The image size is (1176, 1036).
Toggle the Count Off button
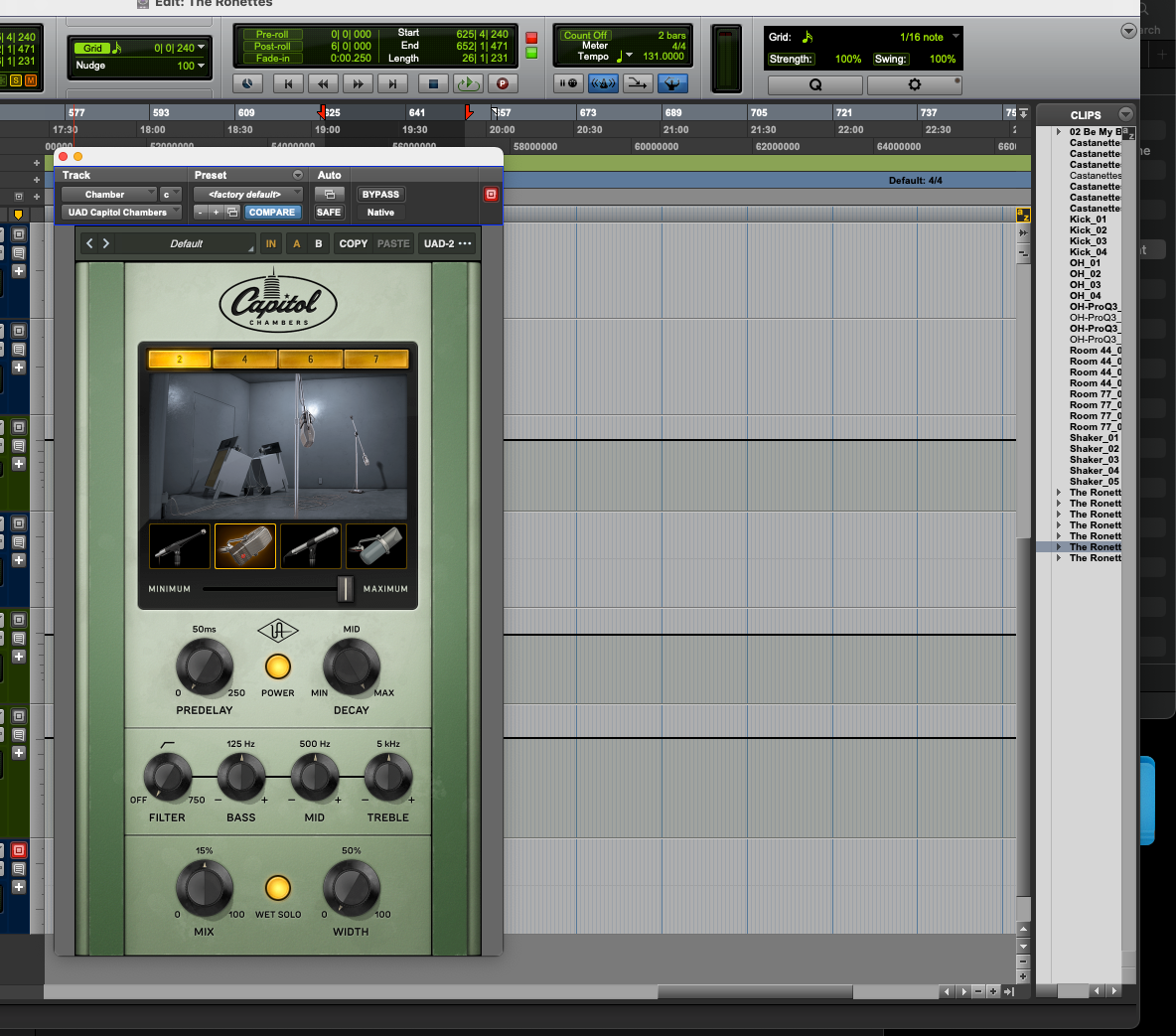point(585,35)
